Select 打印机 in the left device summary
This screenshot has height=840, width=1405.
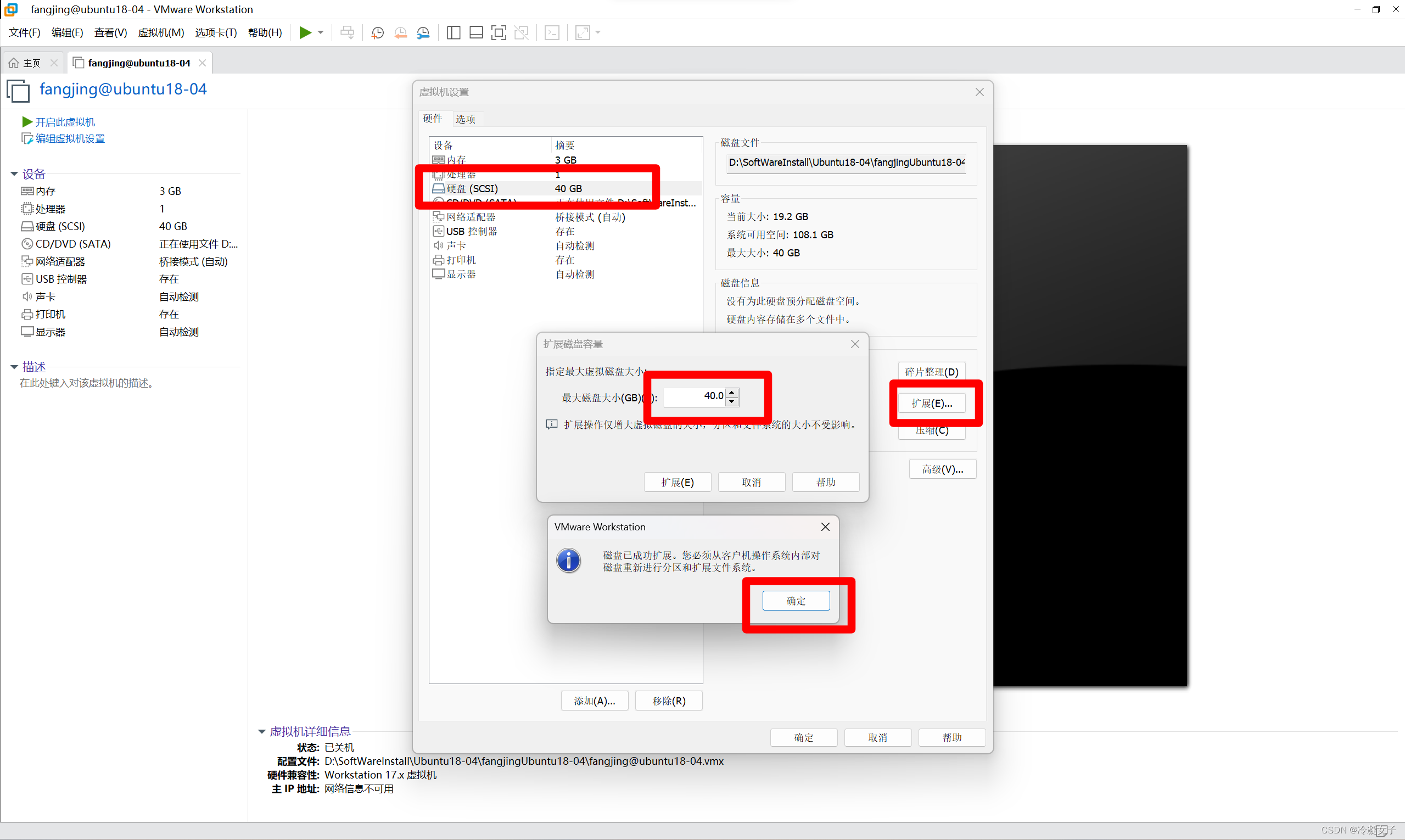[129, 314]
